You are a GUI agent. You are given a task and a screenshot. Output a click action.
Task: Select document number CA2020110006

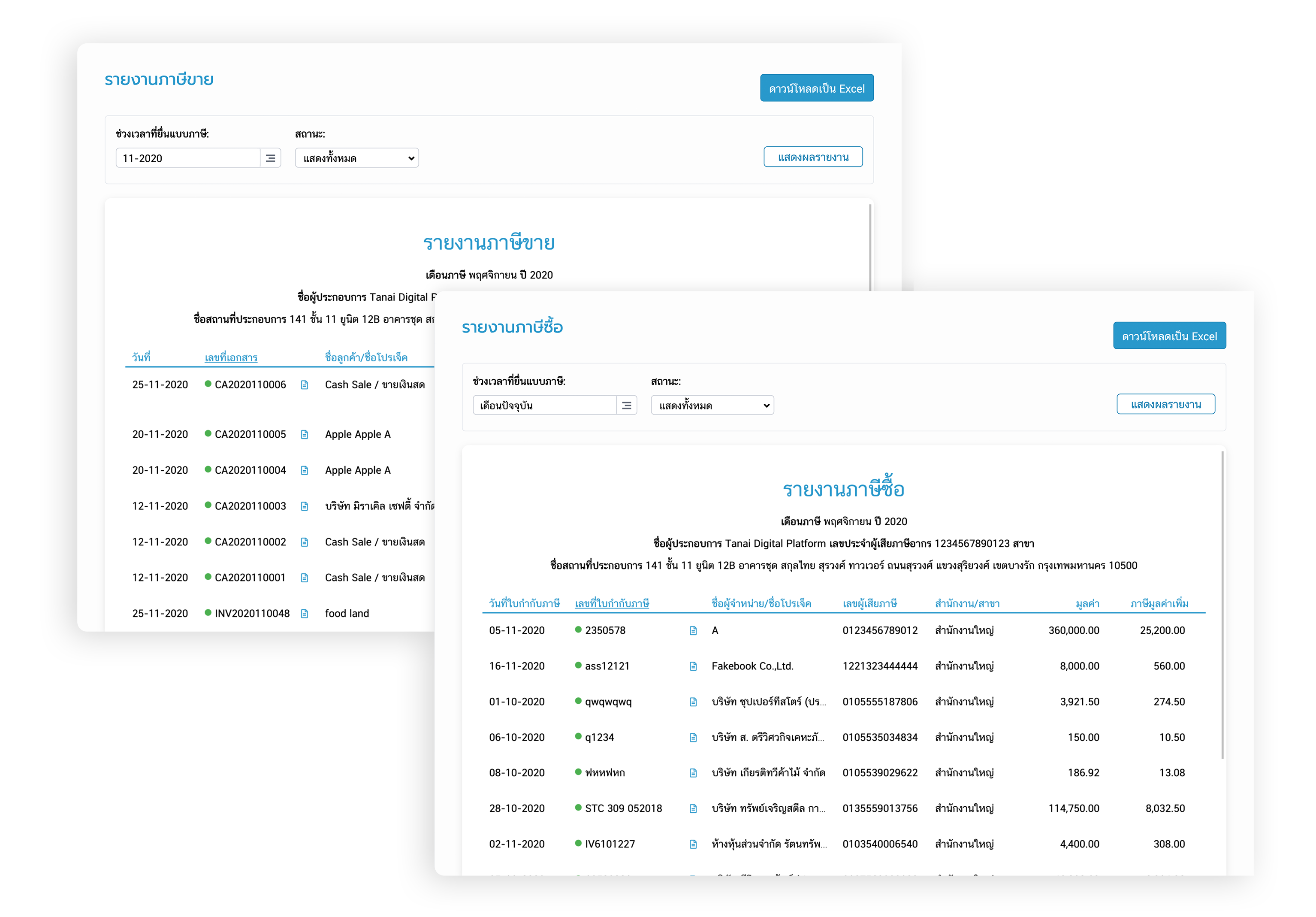250,385
